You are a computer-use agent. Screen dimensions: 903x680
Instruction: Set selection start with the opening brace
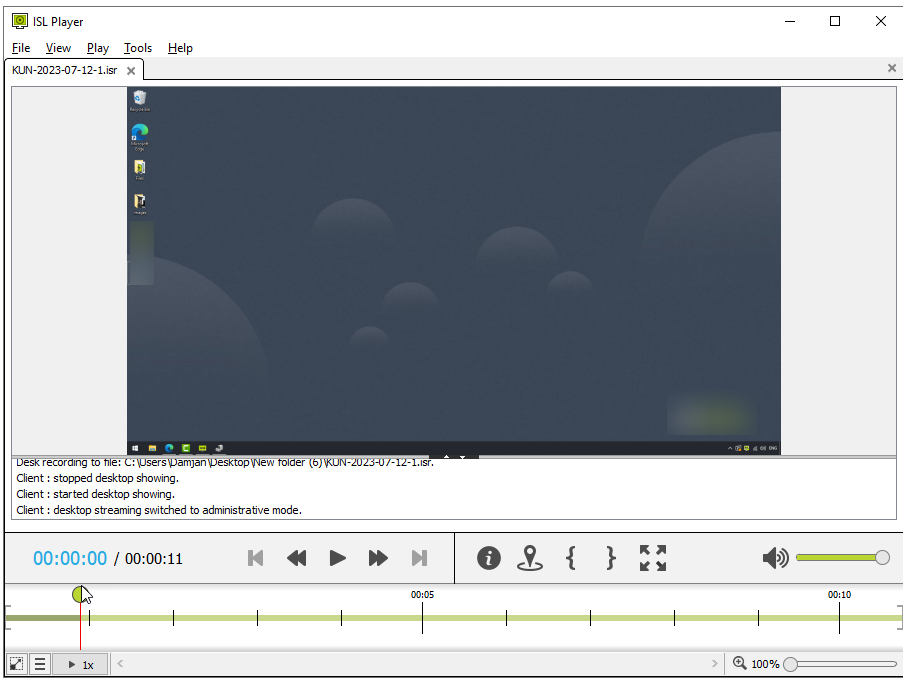click(570, 558)
